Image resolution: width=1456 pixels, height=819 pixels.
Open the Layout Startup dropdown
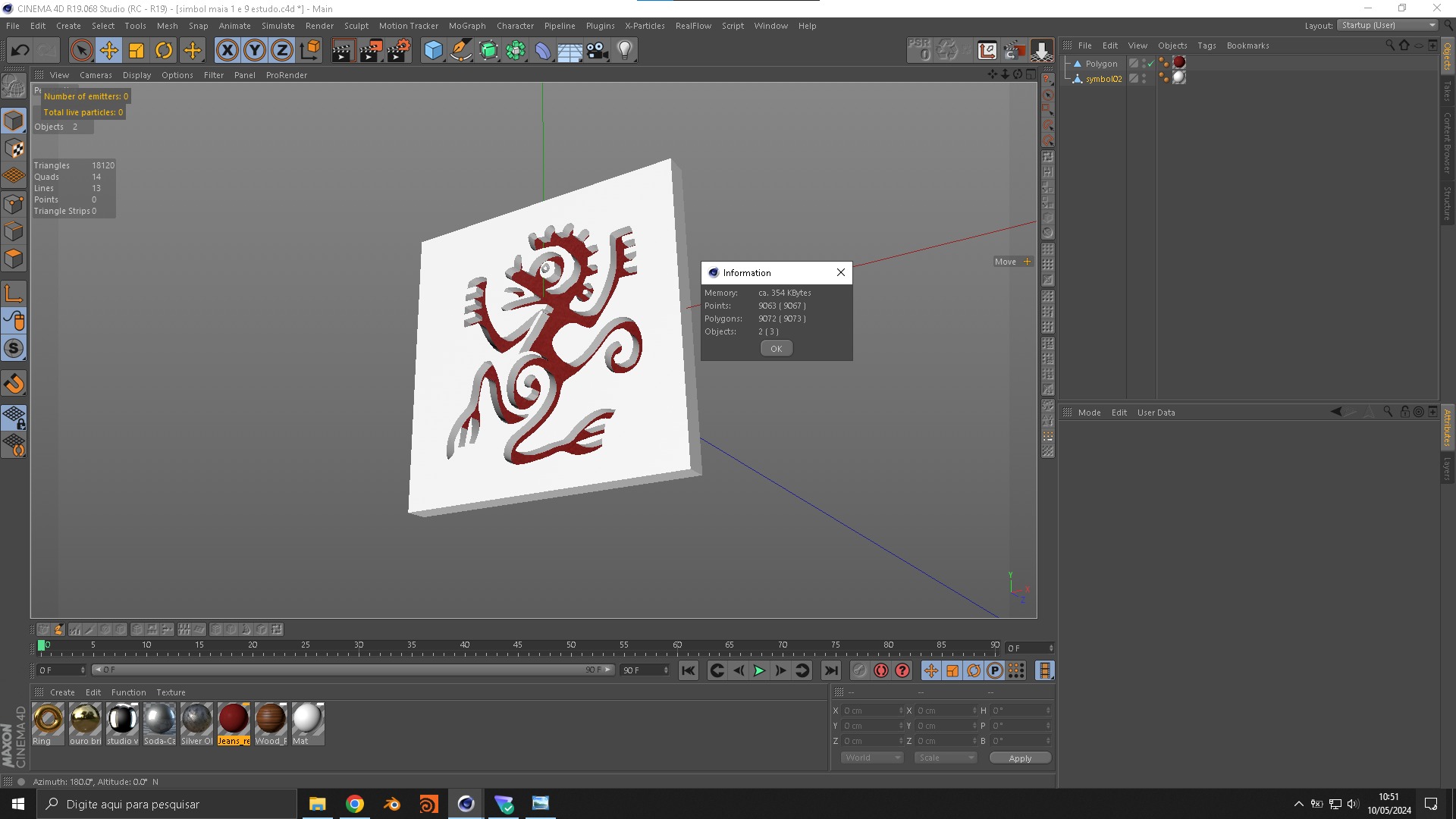(x=1387, y=25)
